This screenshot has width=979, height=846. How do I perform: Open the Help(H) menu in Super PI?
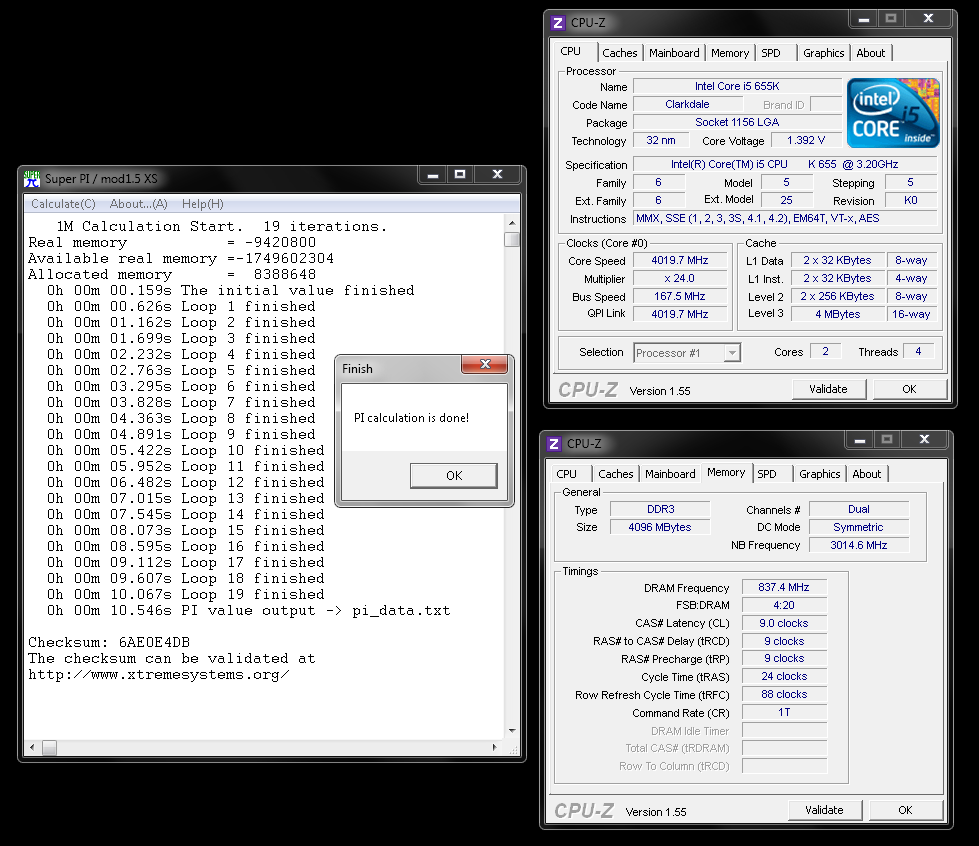(202, 204)
